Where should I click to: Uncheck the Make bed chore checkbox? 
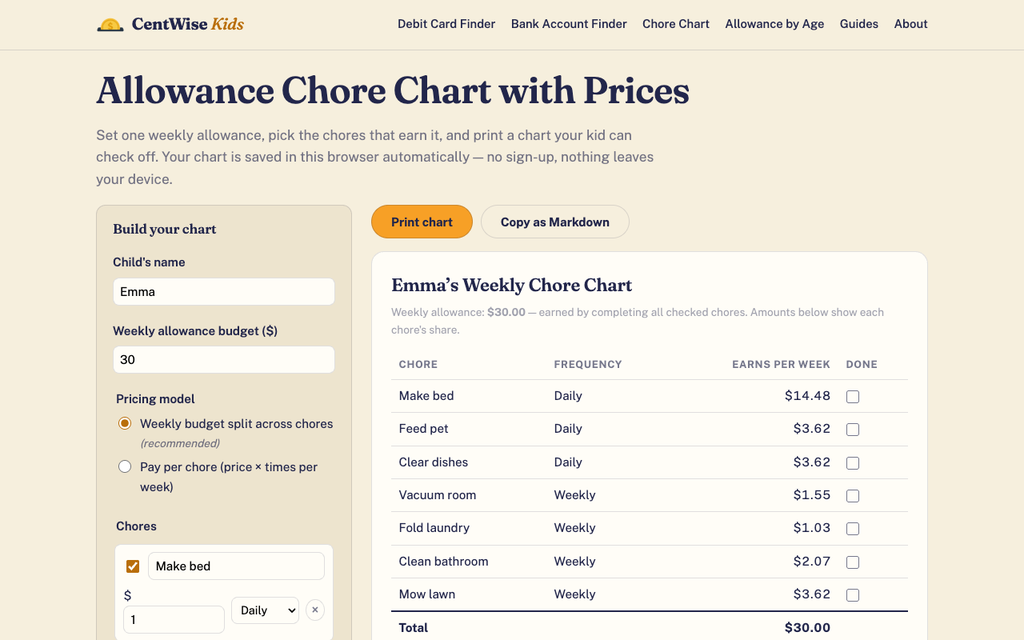pyautogui.click(x=133, y=566)
